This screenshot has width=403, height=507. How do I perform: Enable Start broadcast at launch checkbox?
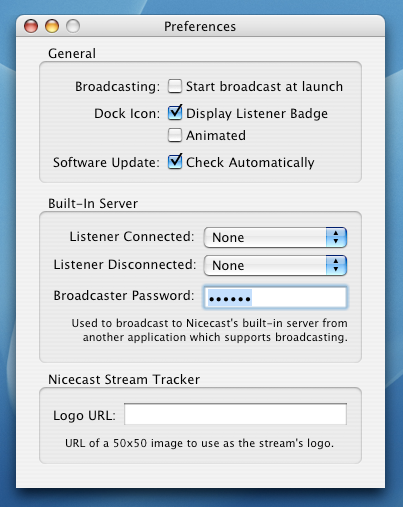point(175,86)
